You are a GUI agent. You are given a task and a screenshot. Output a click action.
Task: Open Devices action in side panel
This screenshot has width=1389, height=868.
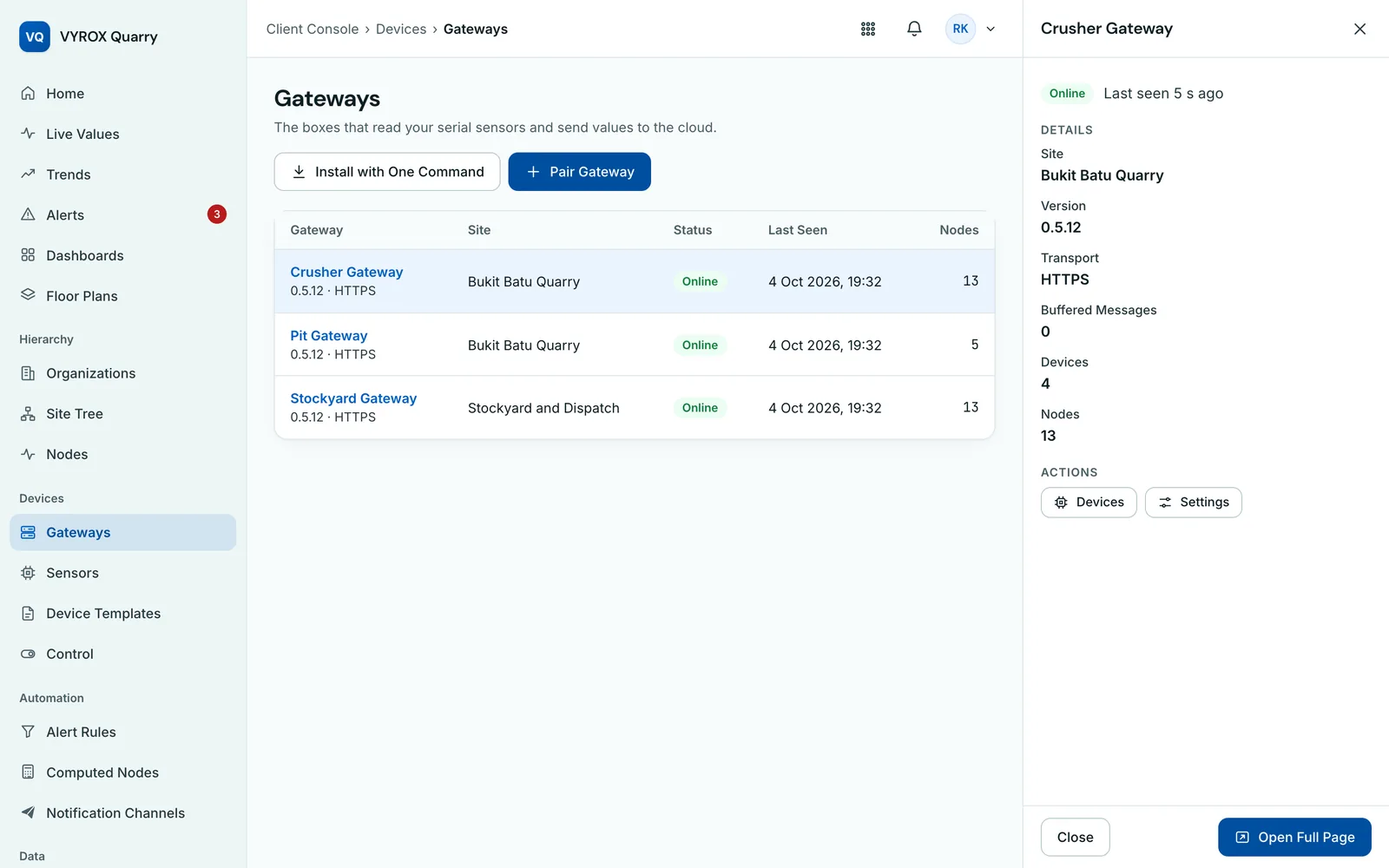coord(1089,503)
